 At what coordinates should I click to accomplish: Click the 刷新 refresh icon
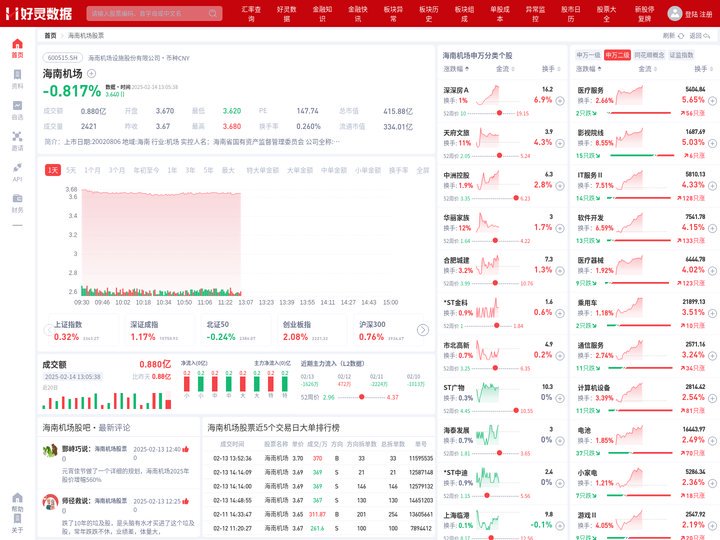pos(681,35)
